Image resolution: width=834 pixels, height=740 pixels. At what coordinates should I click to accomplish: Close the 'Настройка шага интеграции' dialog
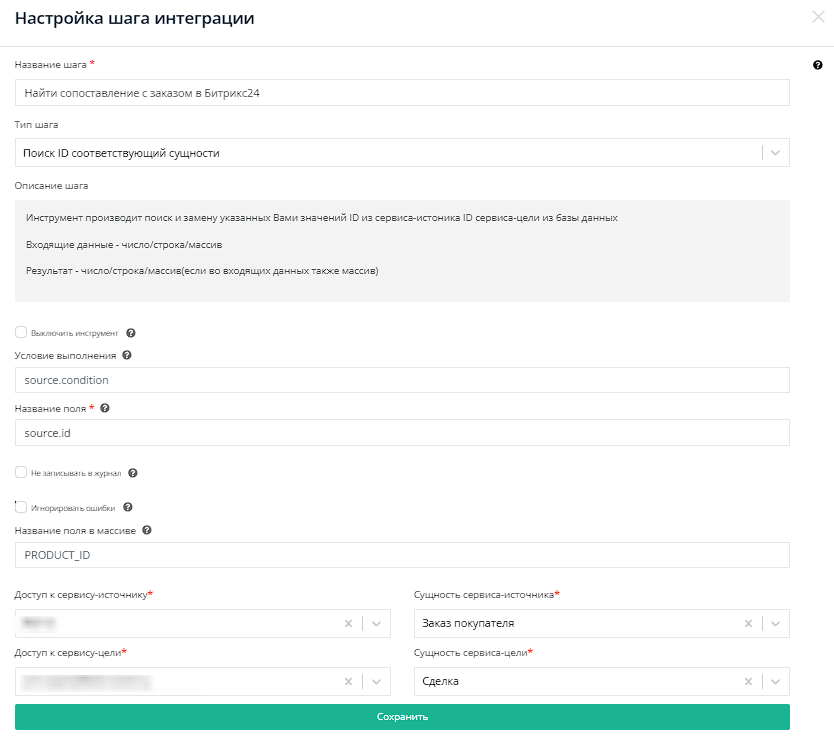[x=819, y=17]
